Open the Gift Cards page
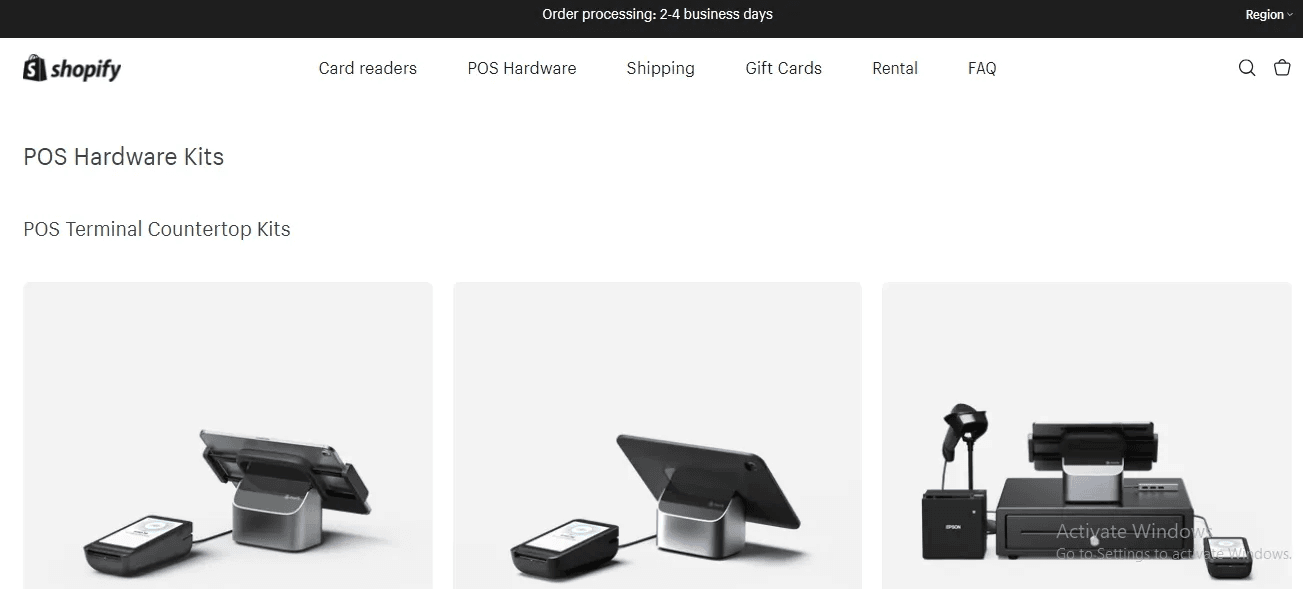Image resolution: width=1303 pixels, height=589 pixels. (783, 68)
